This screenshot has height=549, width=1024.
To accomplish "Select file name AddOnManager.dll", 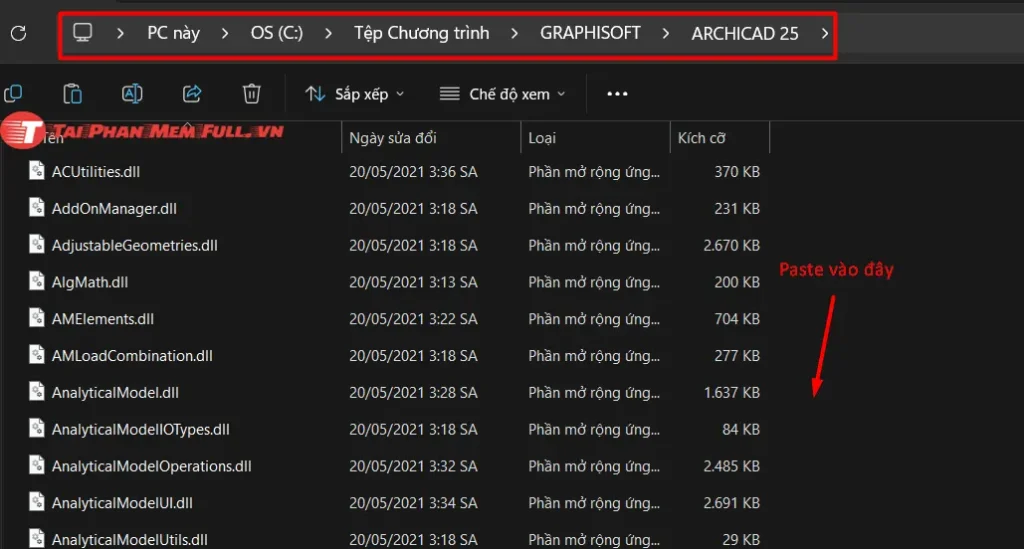I will 114,208.
